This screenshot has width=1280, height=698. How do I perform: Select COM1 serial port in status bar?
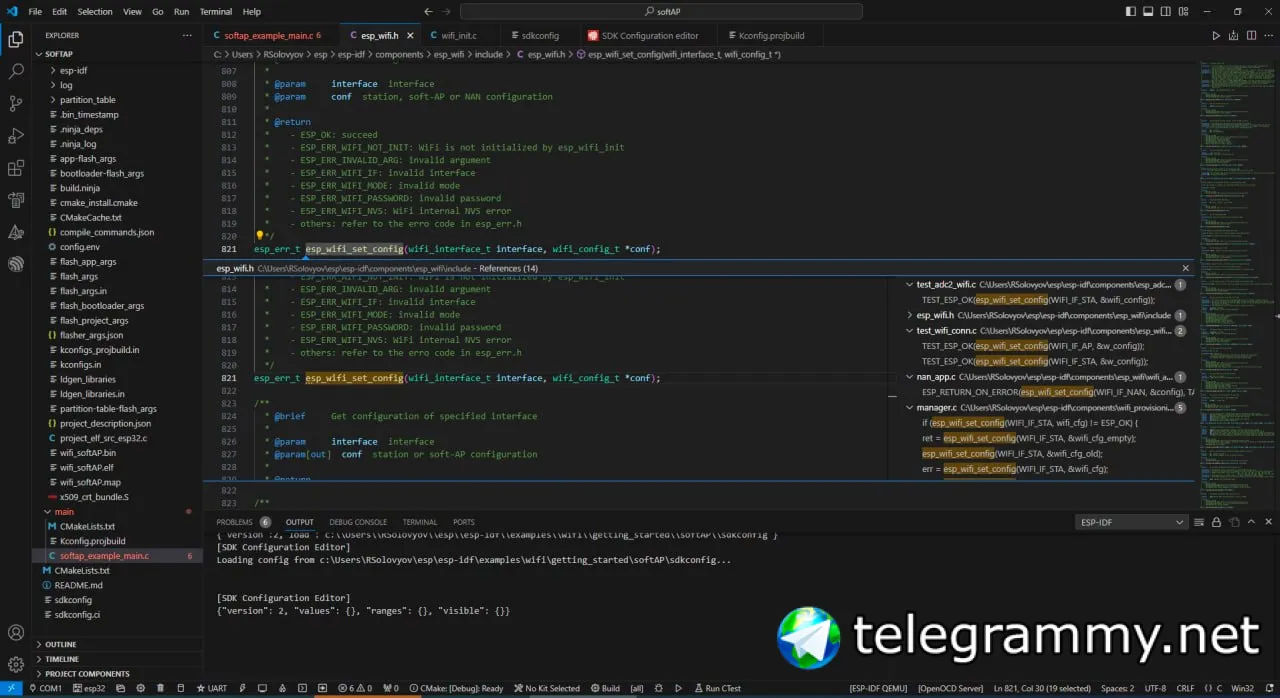point(46,688)
